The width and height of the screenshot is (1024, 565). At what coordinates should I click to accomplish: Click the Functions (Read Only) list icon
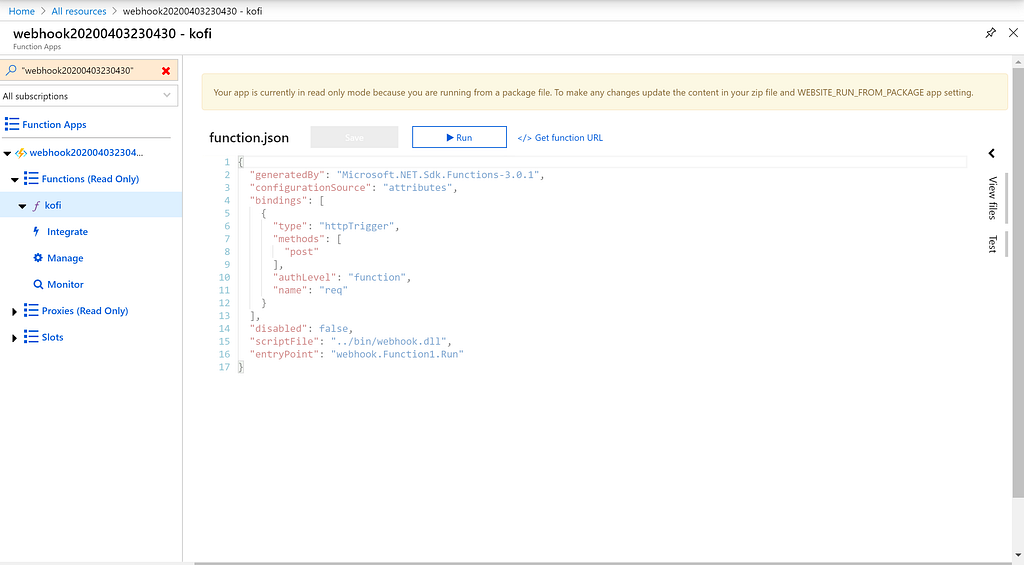point(31,178)
